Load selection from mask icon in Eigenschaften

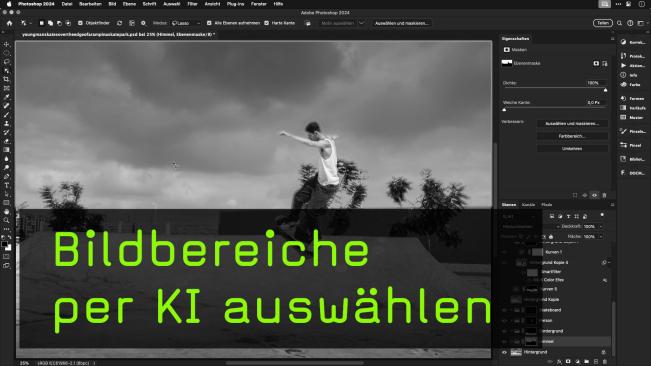click(x=575, y=195)
